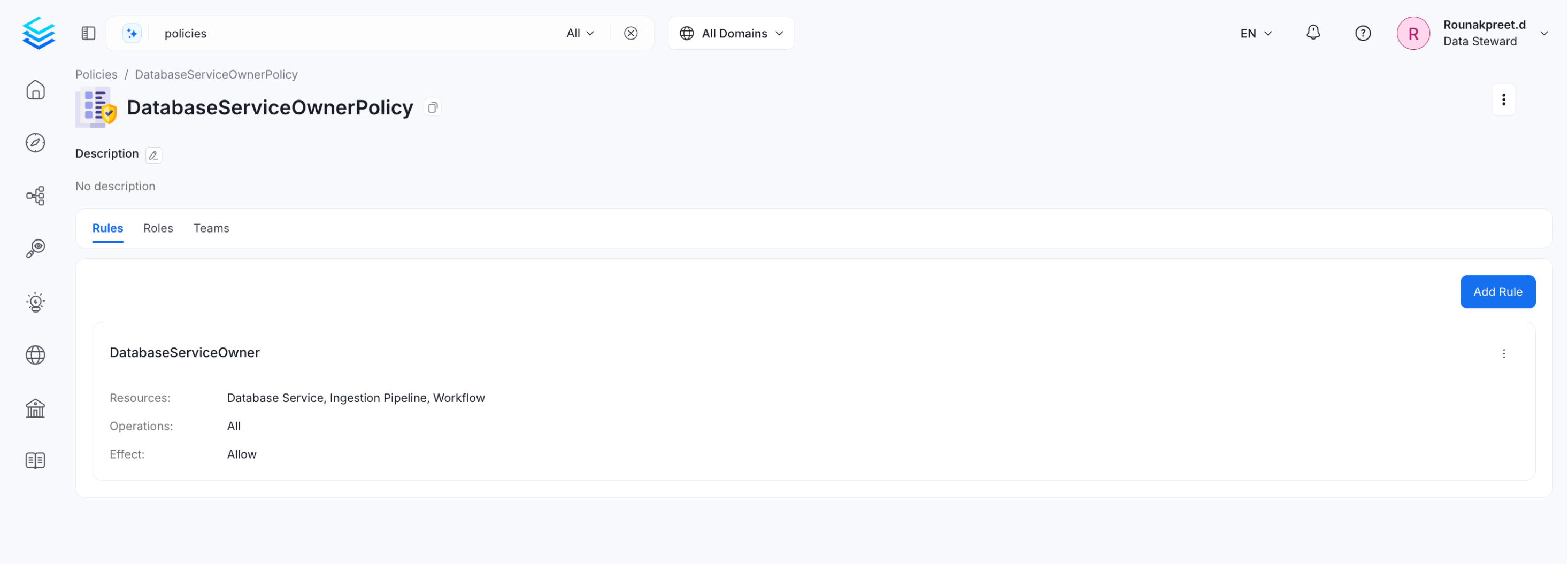Open the notifications bell
The height and width of the screenshot is (564, 1568).
1313,33
